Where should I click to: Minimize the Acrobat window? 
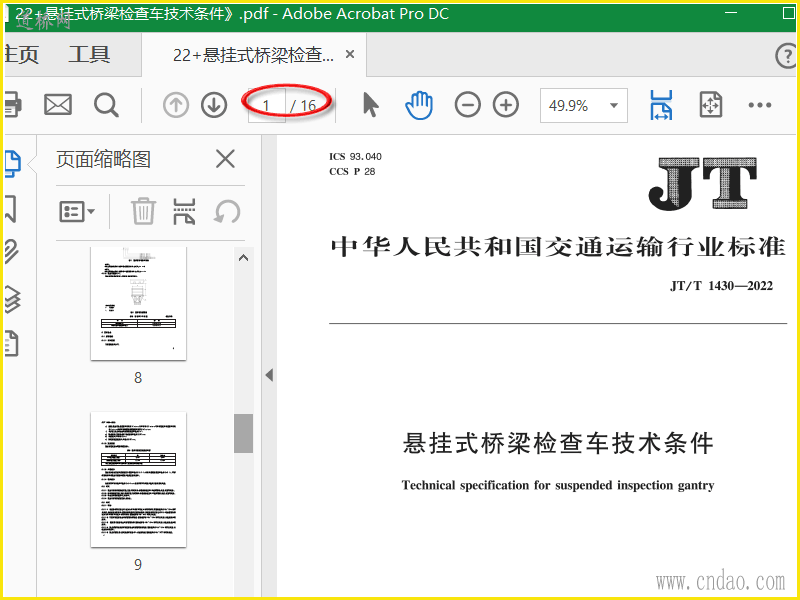[x=731, y=12]
